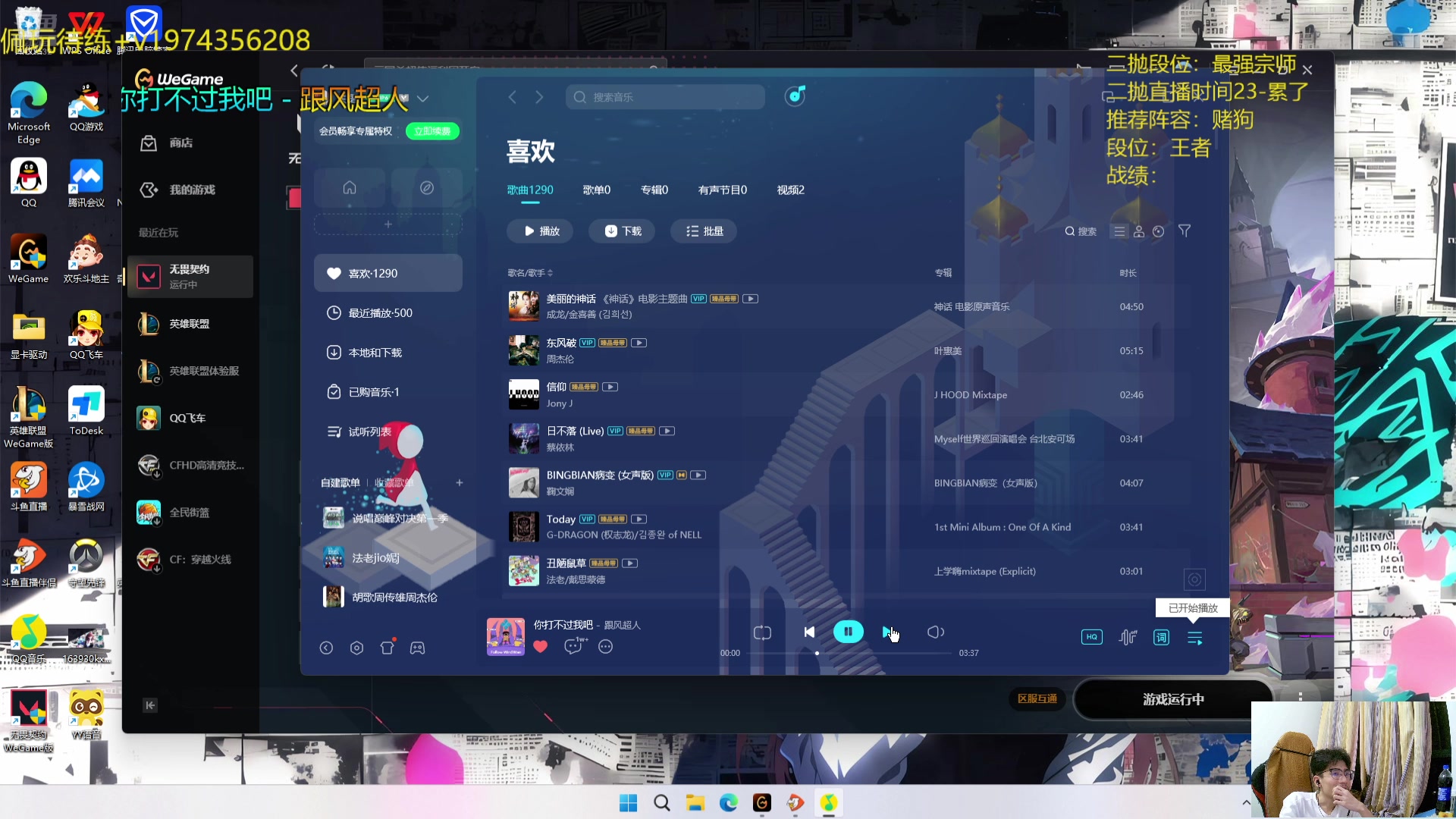The image size is (1456, 819).
Task: Sort songs by name/artist column header
Action: coord(530,272)
